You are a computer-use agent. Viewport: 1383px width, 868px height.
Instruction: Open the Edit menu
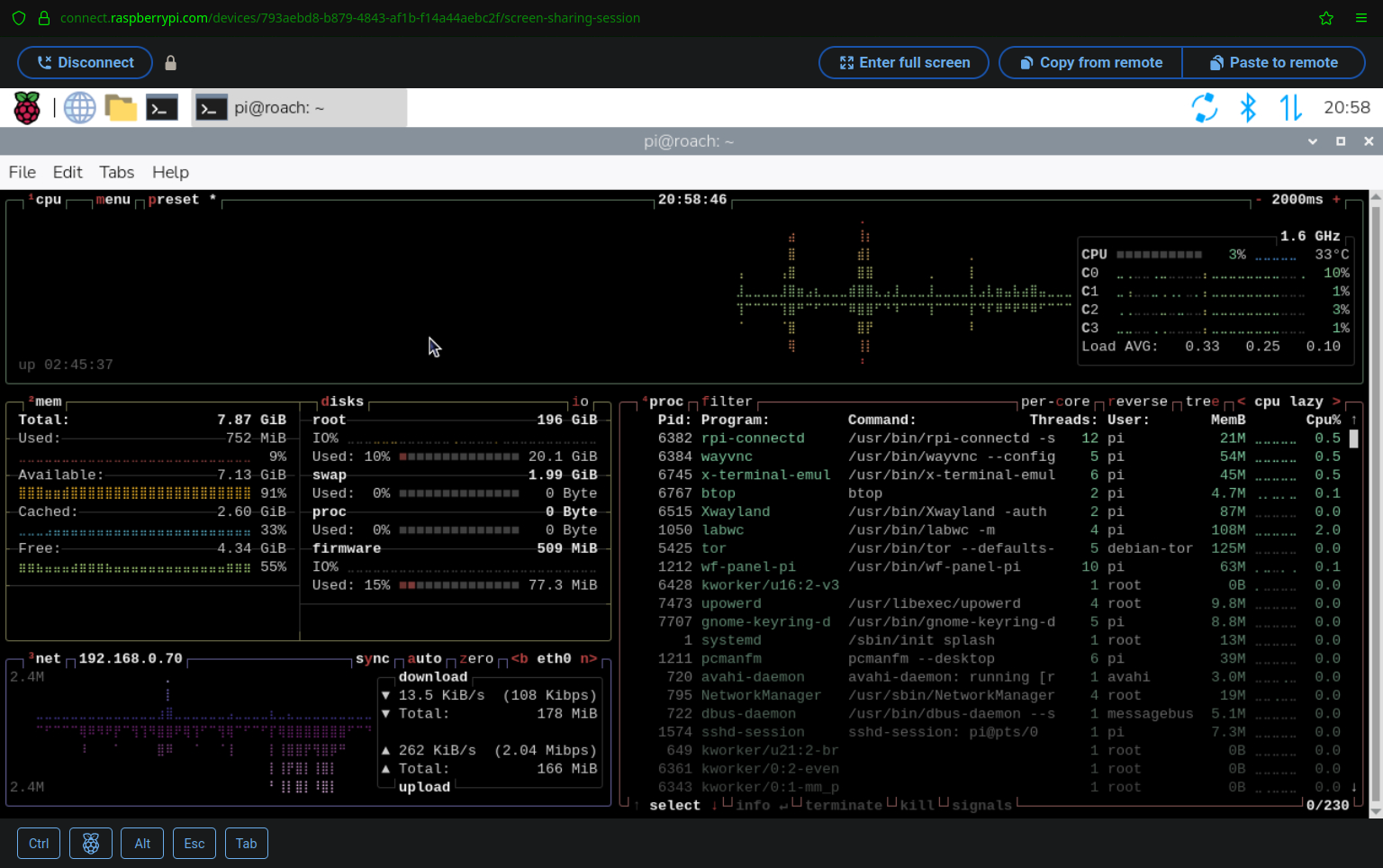68,172
